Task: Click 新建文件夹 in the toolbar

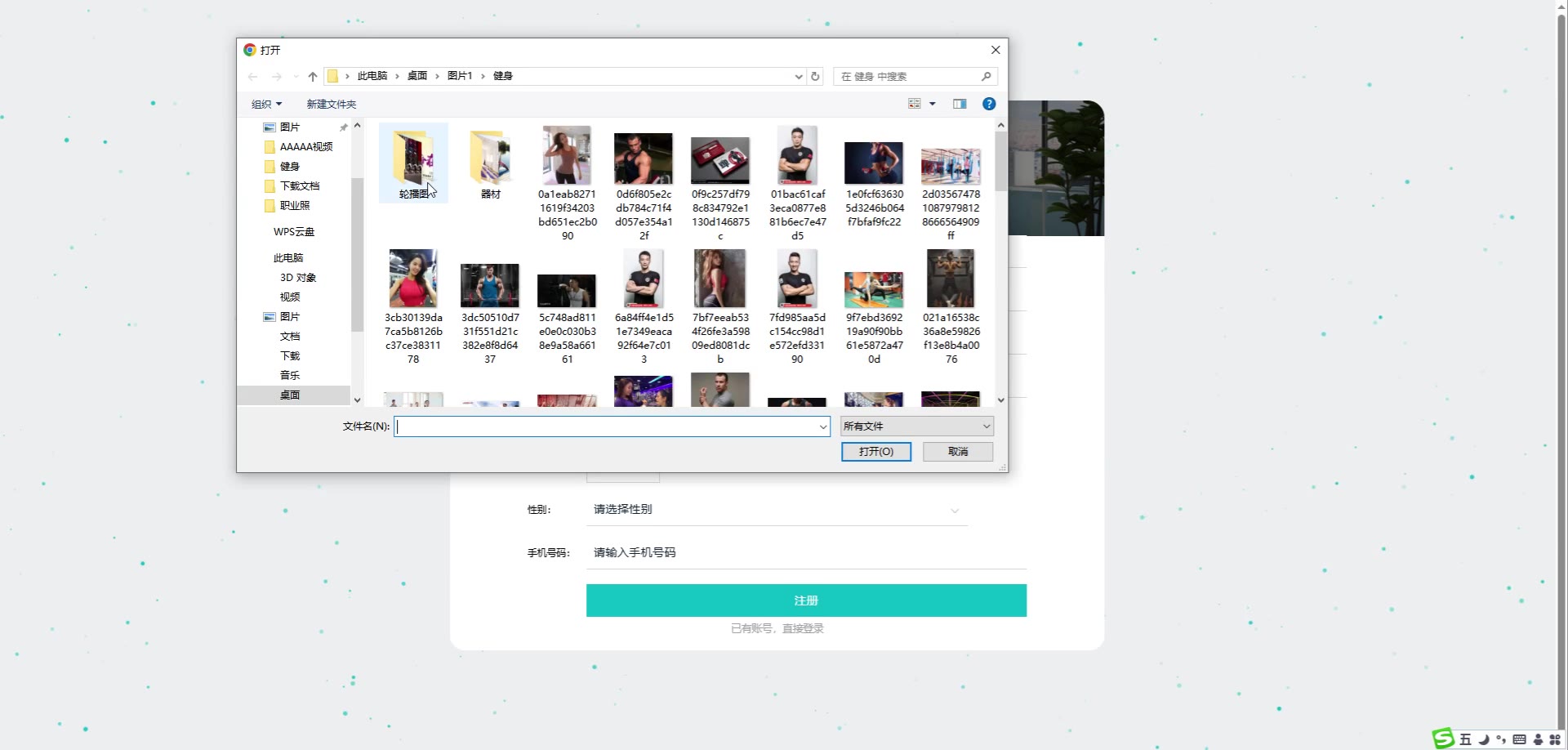Action: click(x=331, y=105)
